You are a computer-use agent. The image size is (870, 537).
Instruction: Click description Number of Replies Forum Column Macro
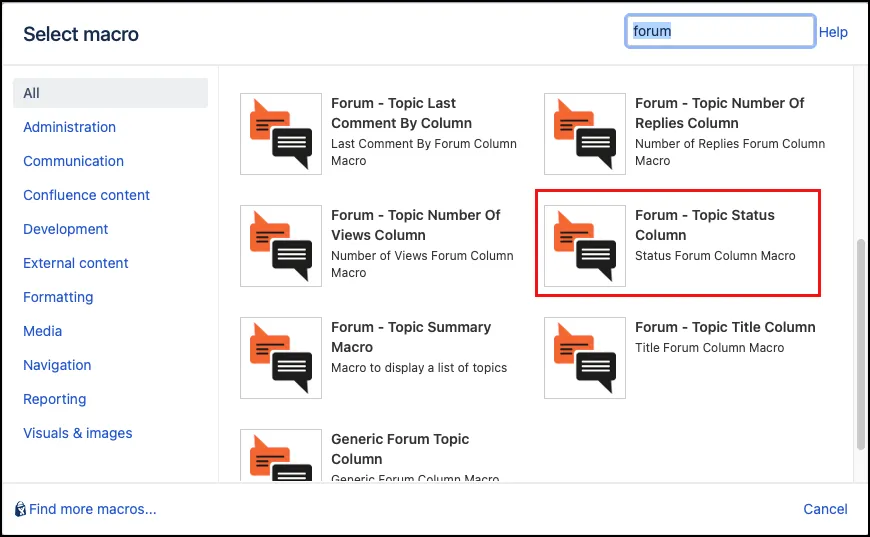[730, 152]
